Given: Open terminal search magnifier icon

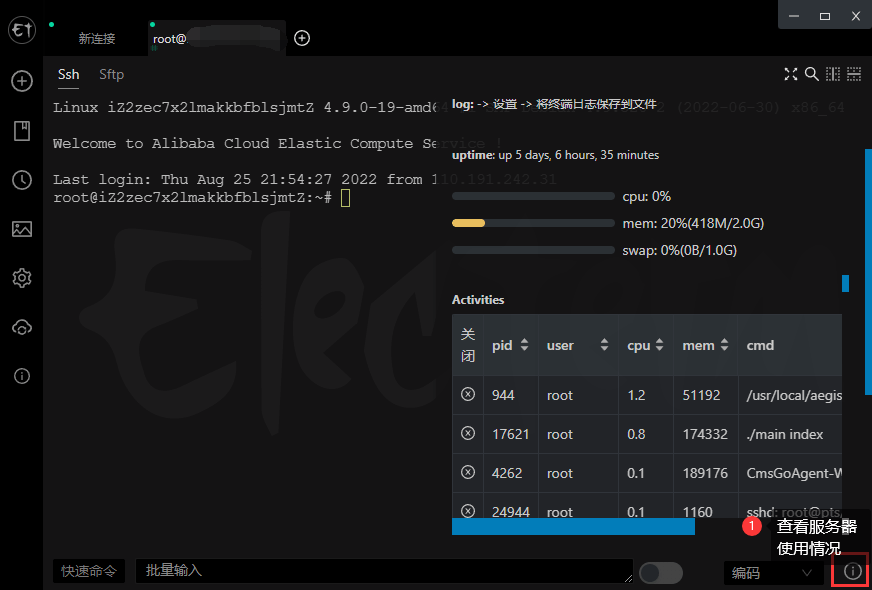Looking at the screenshot, I should [812, 74].
